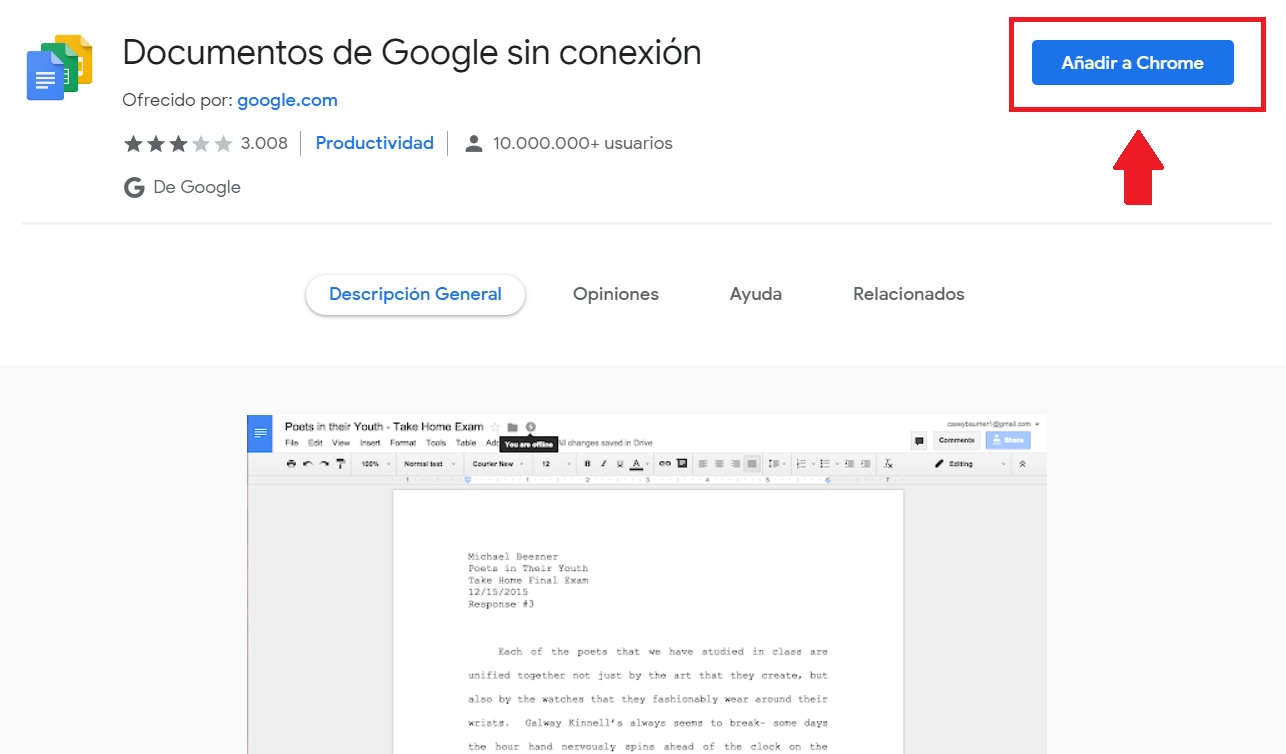Click the blue Docs home icon in preview
This screenshot has width=1286, height=754.
pyautogui.click(x=260, y=433)
